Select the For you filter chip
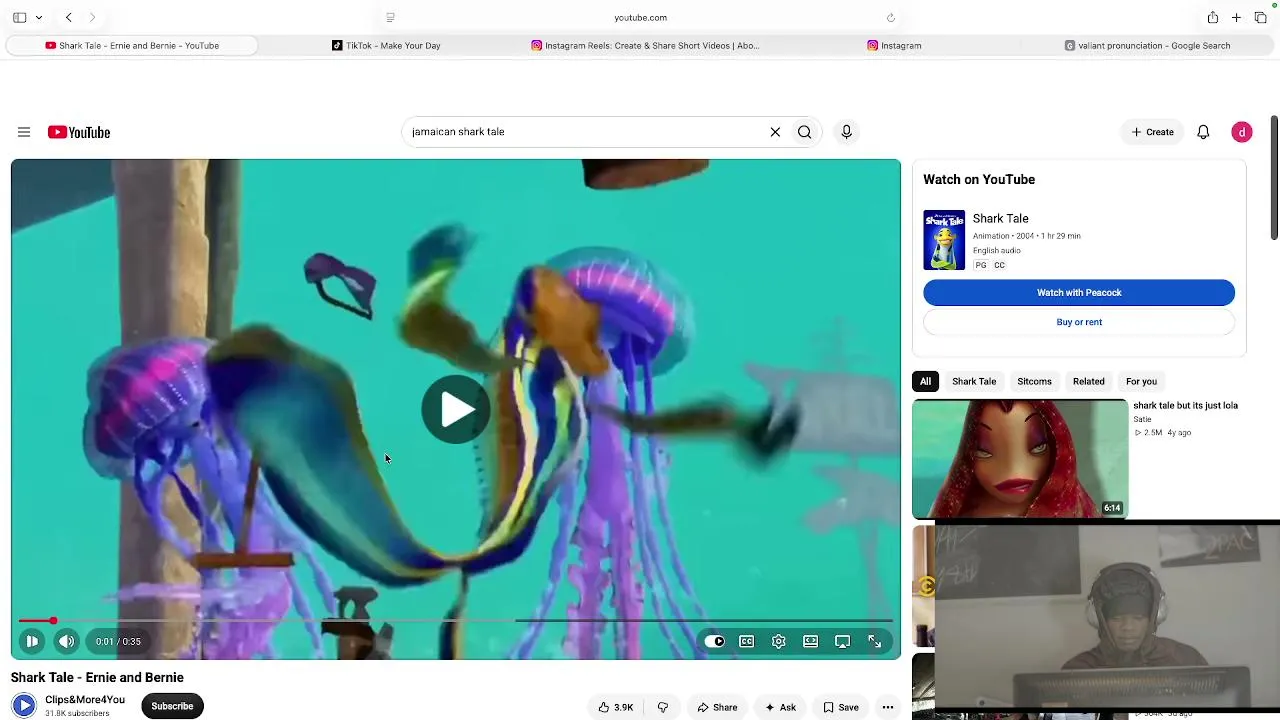This screenshot has height=720, width=1280. [x=1141, y=381]
